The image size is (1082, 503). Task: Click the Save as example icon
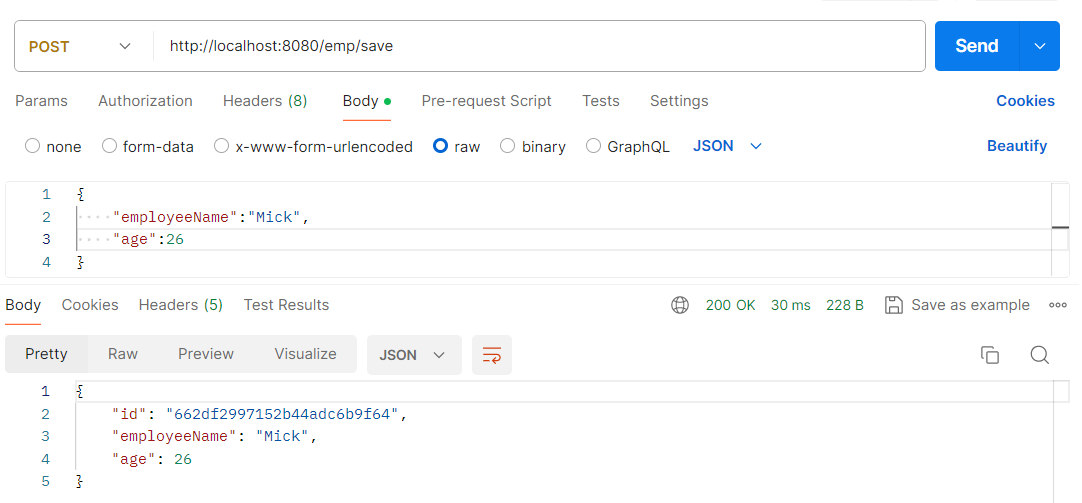[x=895, y=305]
